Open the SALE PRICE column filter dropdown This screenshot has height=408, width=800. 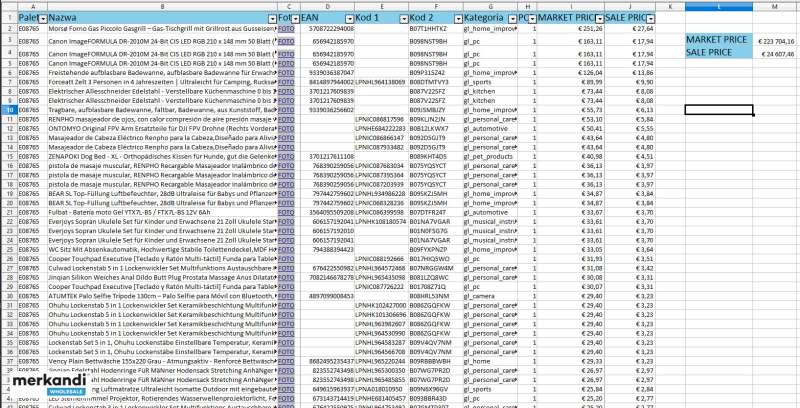pos(651,18)
